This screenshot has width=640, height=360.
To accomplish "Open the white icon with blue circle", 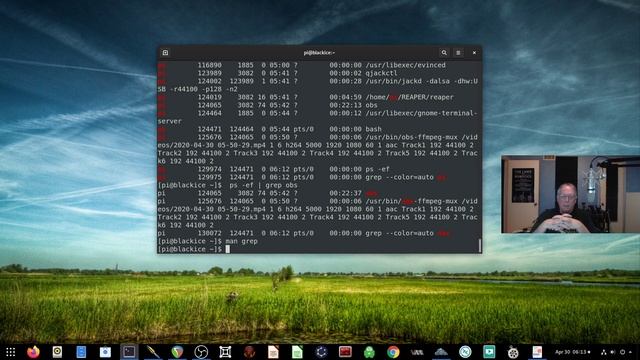I will (105, 352).
